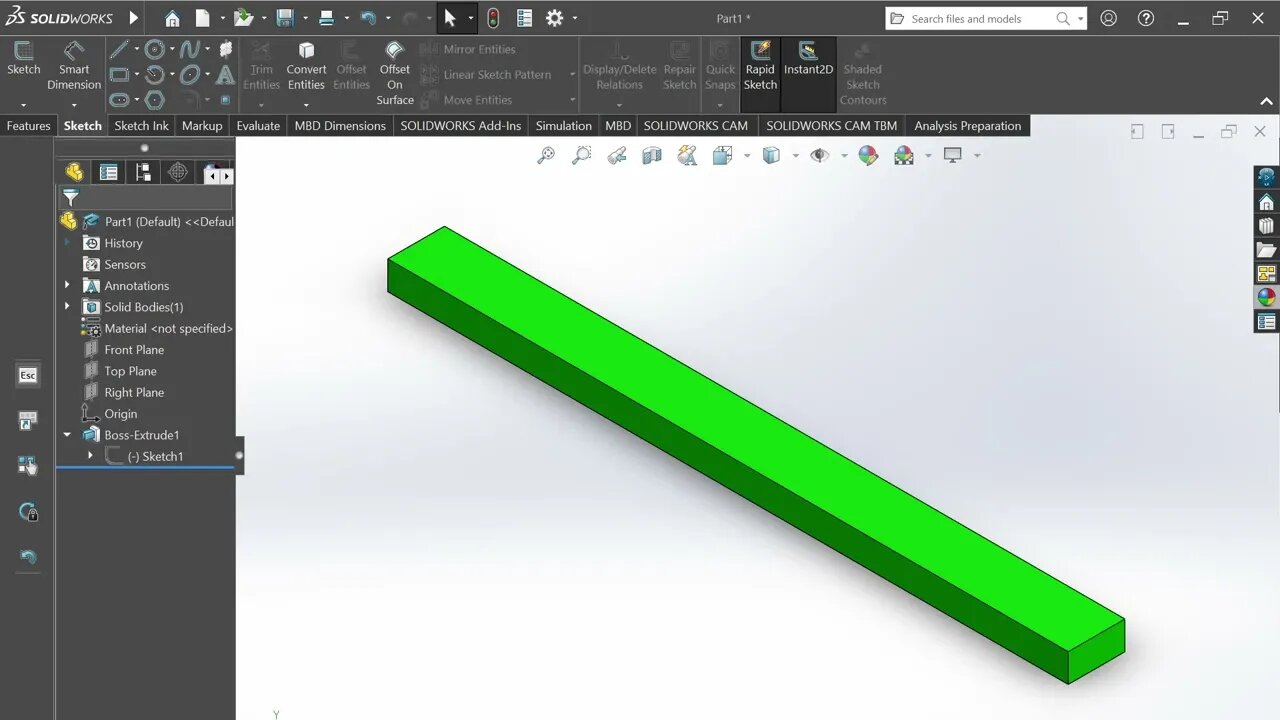Click the Zoom to Fit icon
This screenshot has height=720, width=1280.
[545, 155]
